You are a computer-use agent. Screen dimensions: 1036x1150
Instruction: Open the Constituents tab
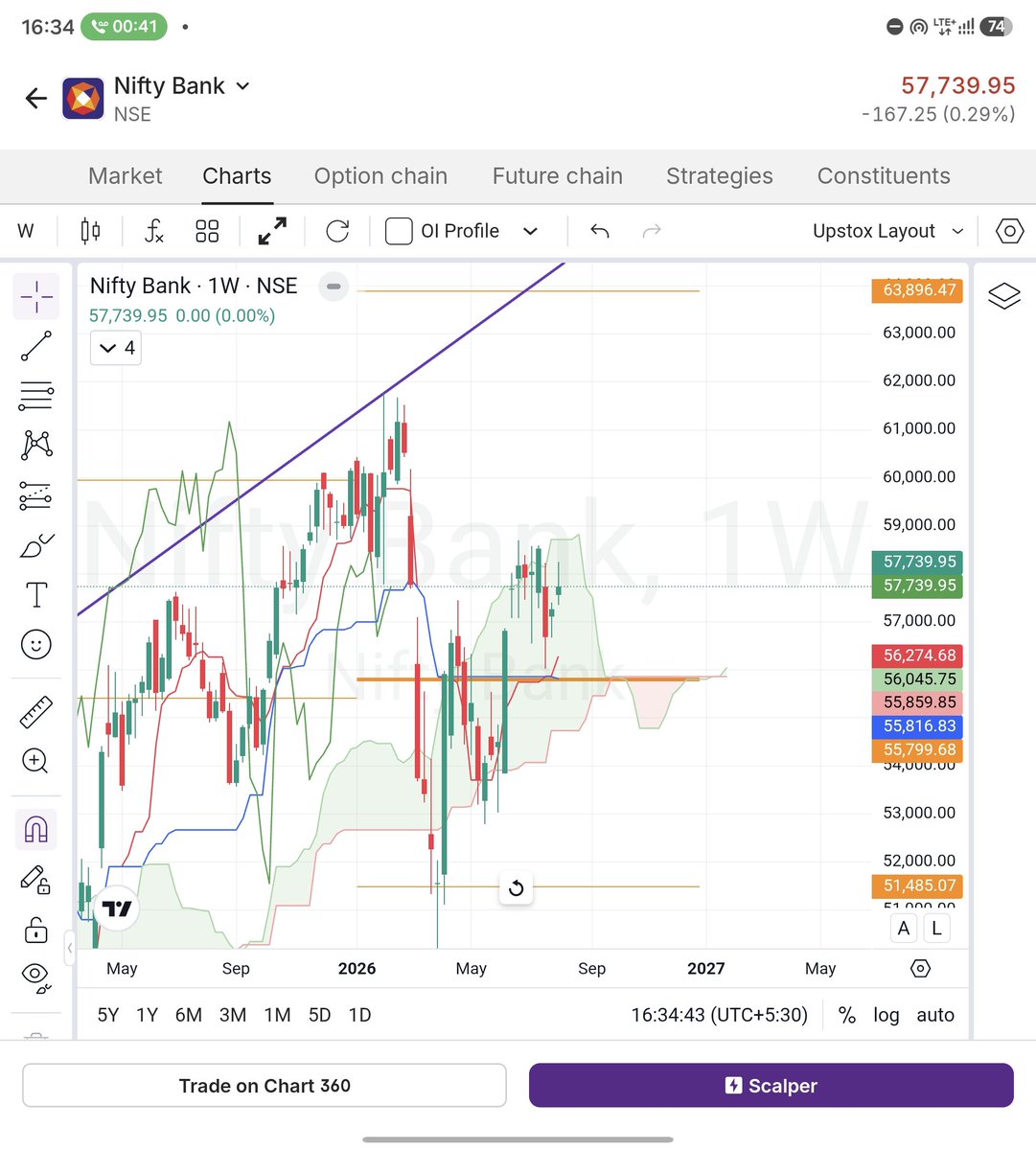(x=884, y=176)
